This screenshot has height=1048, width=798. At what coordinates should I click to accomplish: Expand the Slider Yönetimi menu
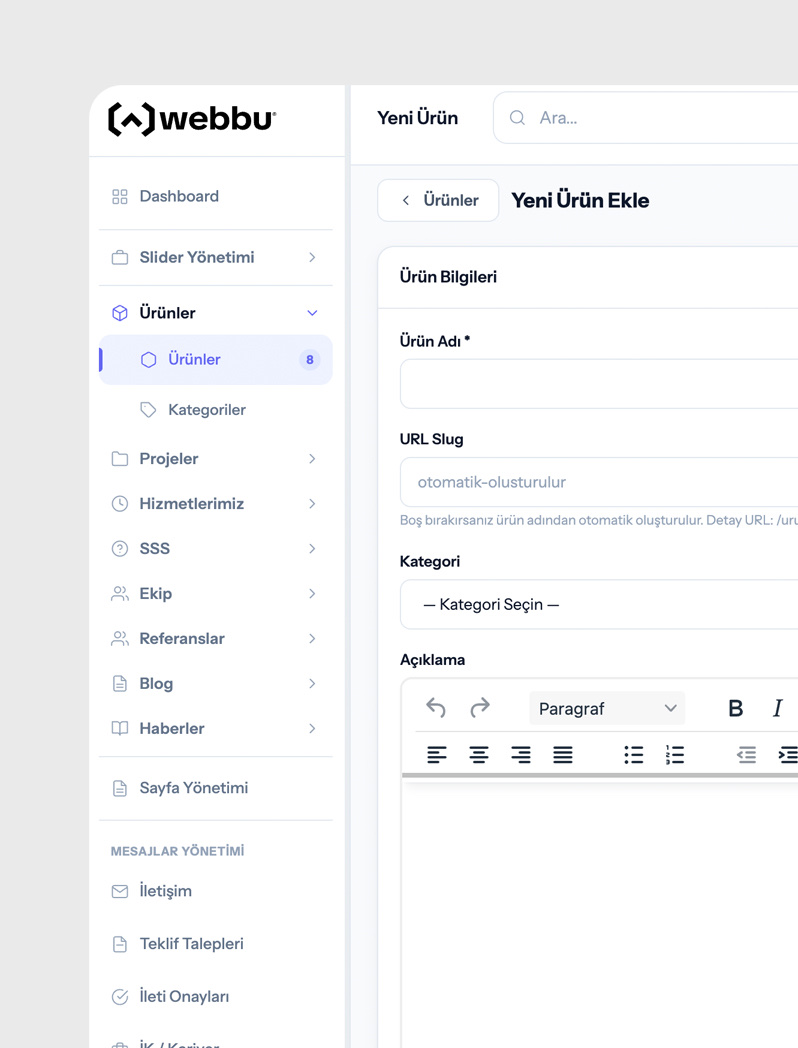point(215,257)
